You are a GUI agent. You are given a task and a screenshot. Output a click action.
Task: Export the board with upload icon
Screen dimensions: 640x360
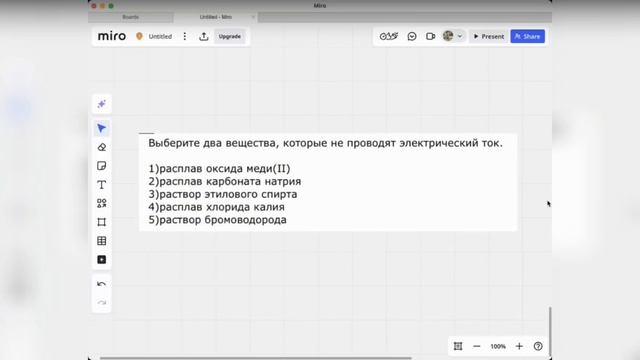tap(204, 36)
